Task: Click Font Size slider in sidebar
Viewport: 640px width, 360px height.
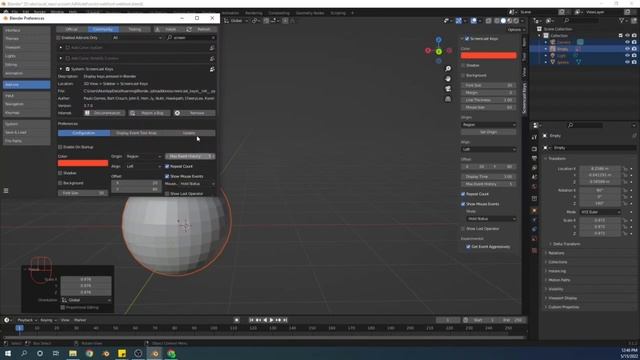Action: [x=489, y=85]
